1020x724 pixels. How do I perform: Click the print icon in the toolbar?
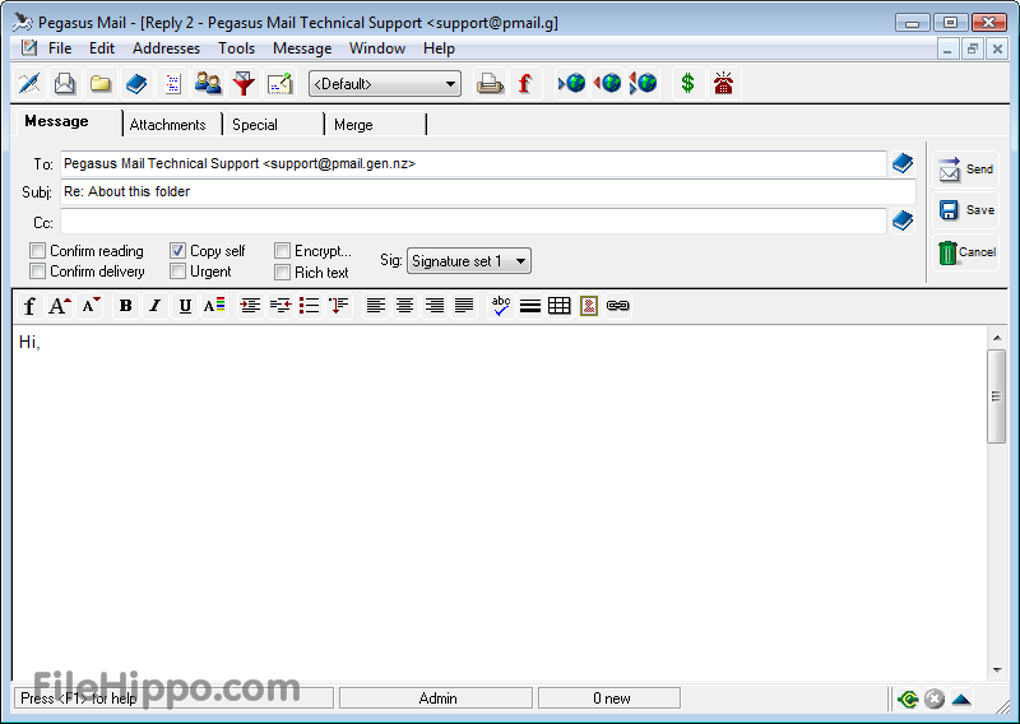coord(490,84)
